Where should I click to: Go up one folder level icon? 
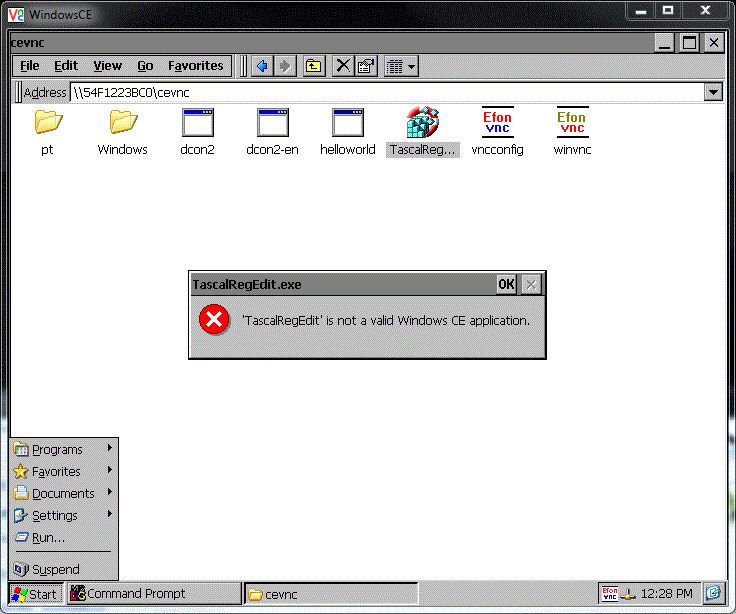click(314, 66)
